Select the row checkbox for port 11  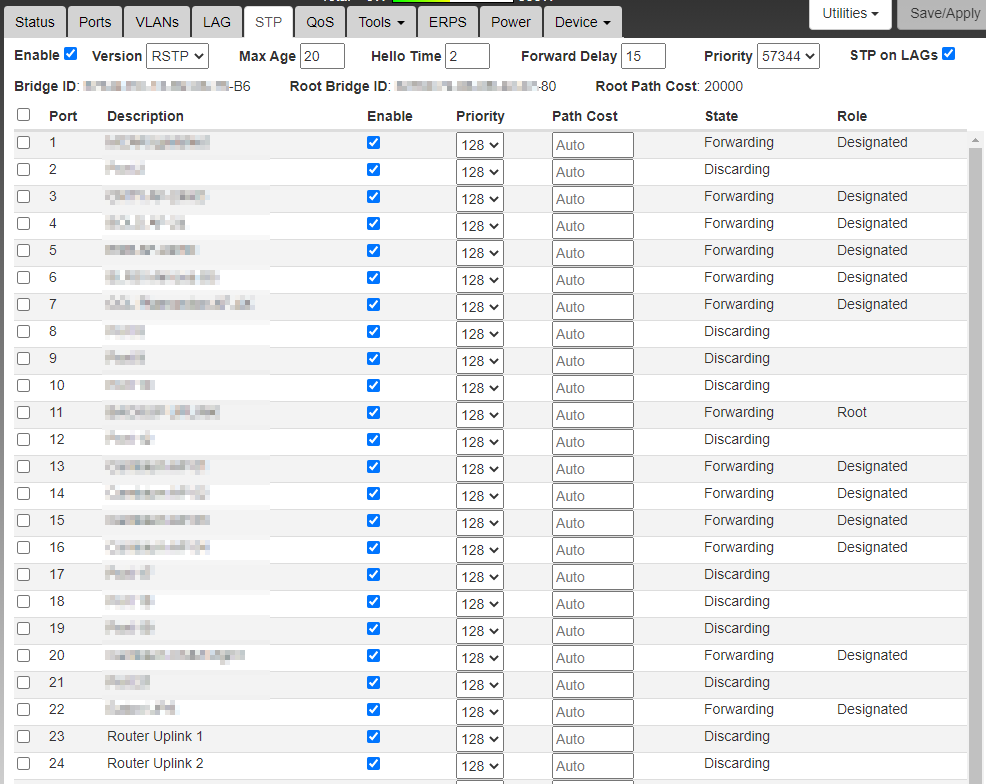click(x=23, y=413)
